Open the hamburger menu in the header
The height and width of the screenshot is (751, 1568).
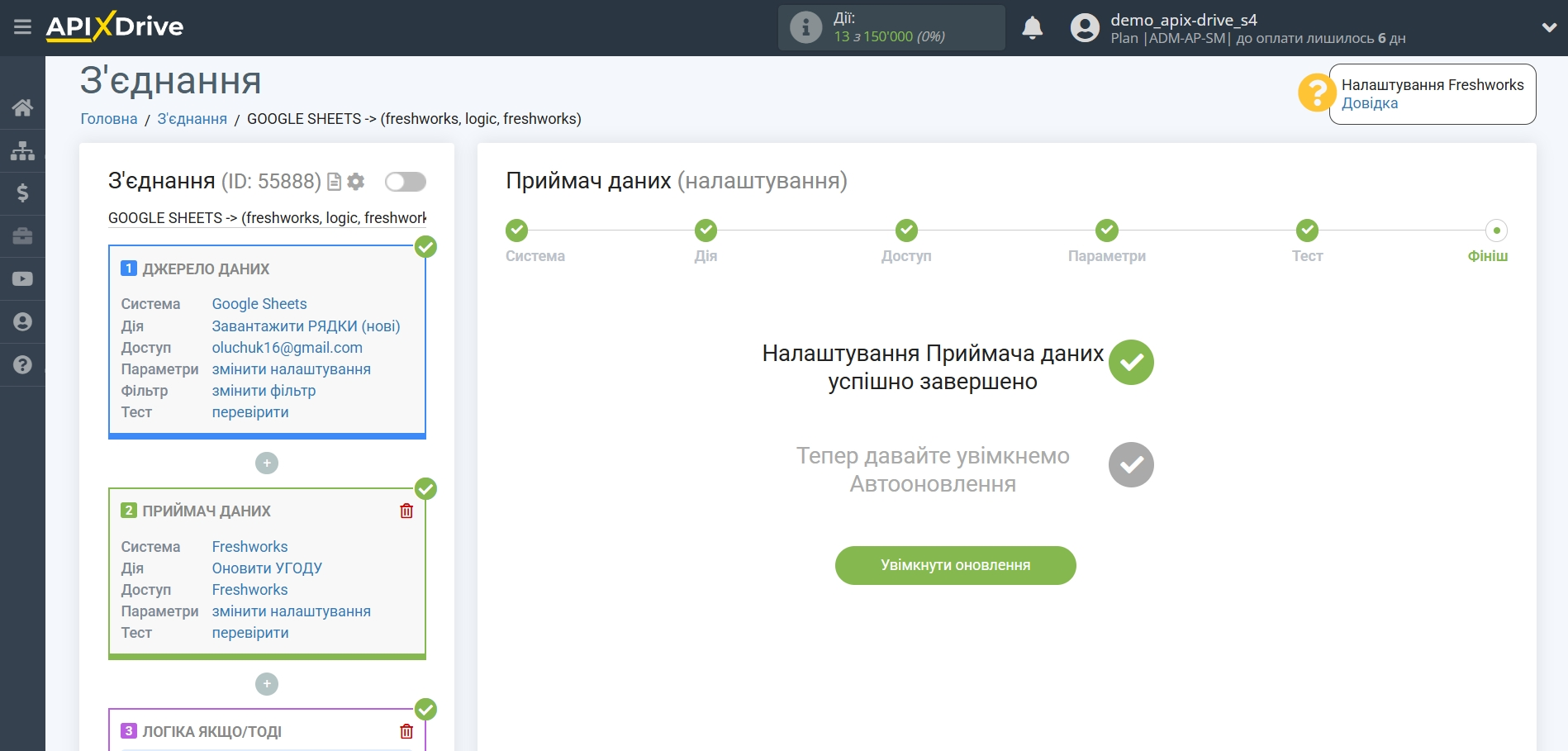[22, 27]
